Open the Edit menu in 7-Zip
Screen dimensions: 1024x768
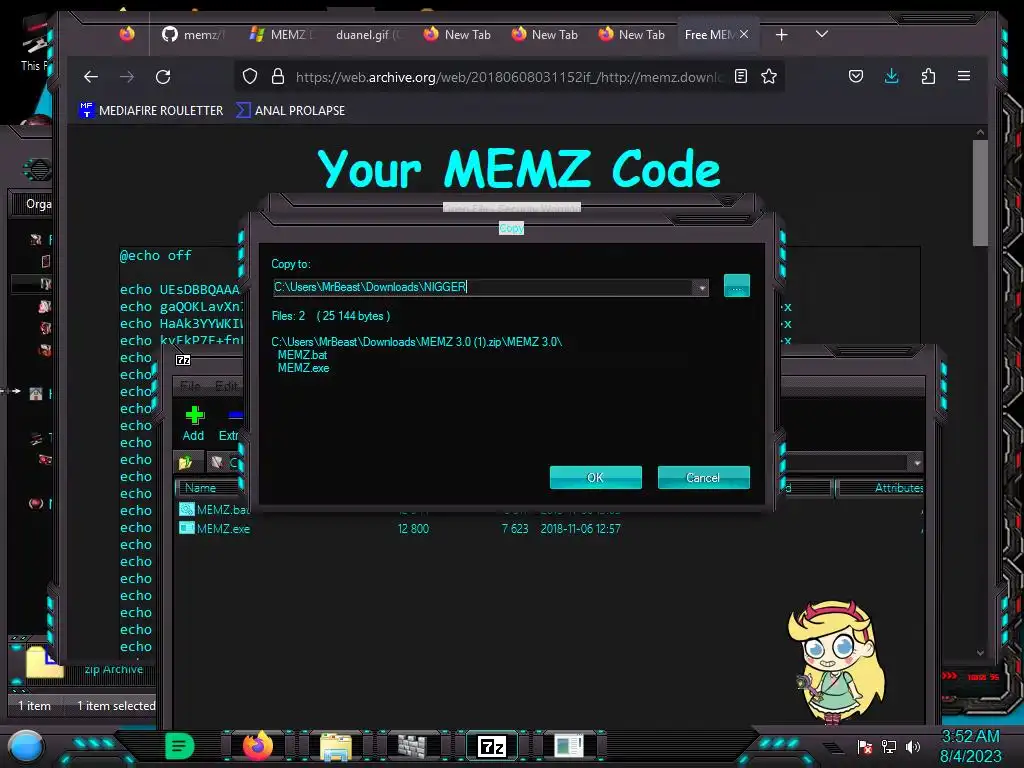pyautogui.click(x=226, y=386)
